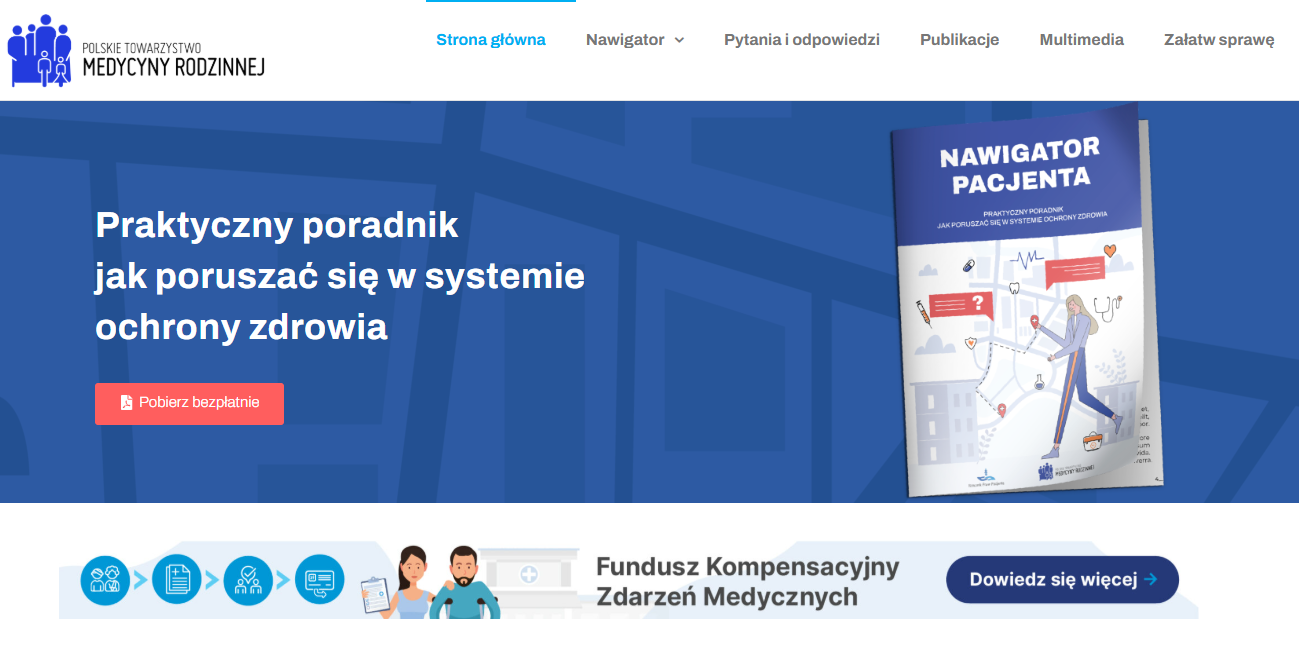Open the Załatw sprawę menu item

1219,40
